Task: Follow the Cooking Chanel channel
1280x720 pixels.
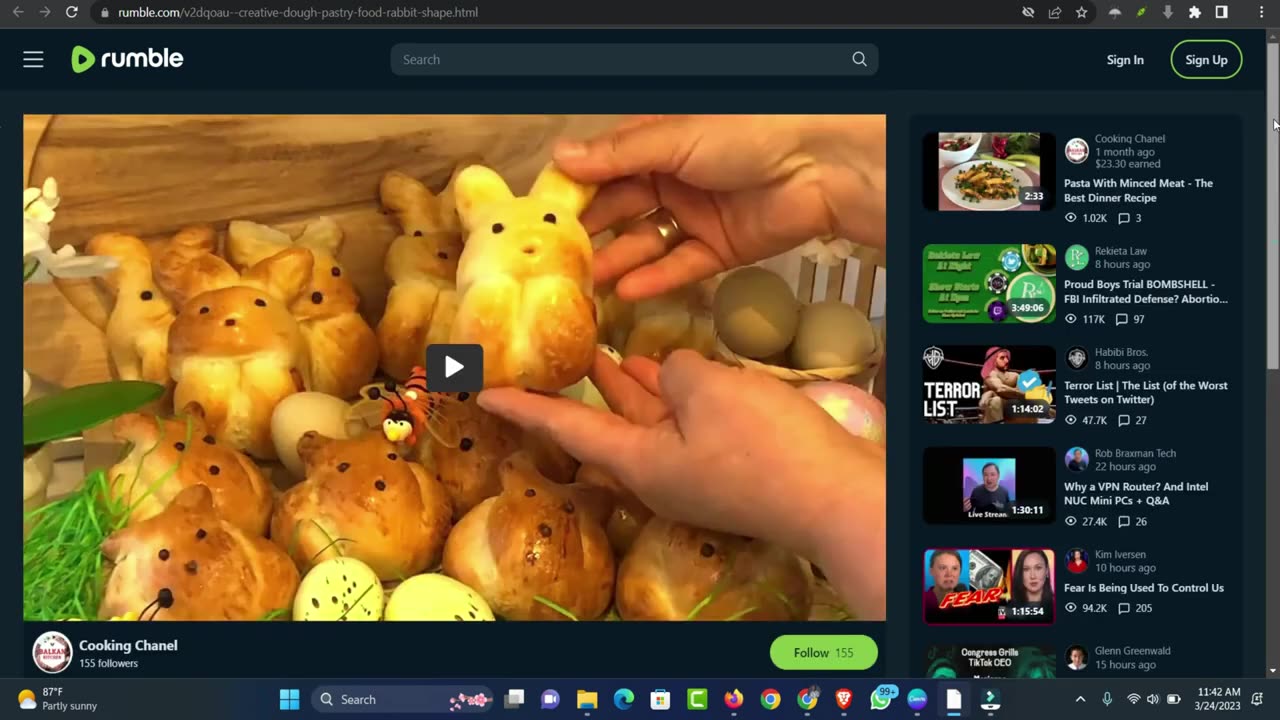Action: point(823,653)
